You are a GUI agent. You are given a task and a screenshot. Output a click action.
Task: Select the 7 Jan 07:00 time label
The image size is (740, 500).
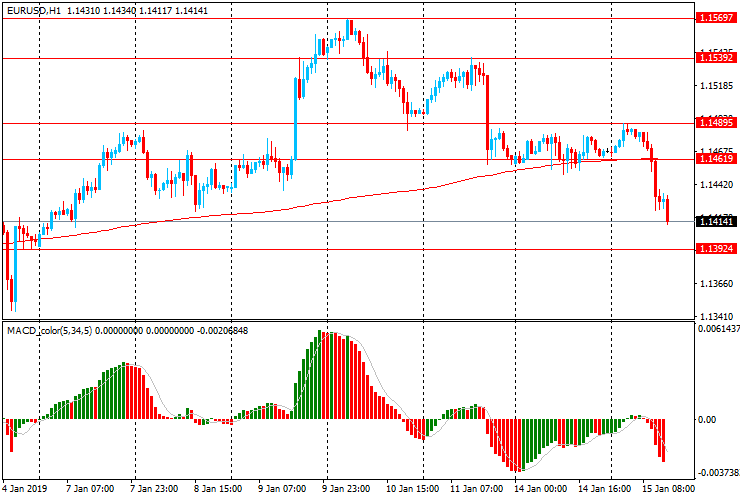[x=87, y=490]
